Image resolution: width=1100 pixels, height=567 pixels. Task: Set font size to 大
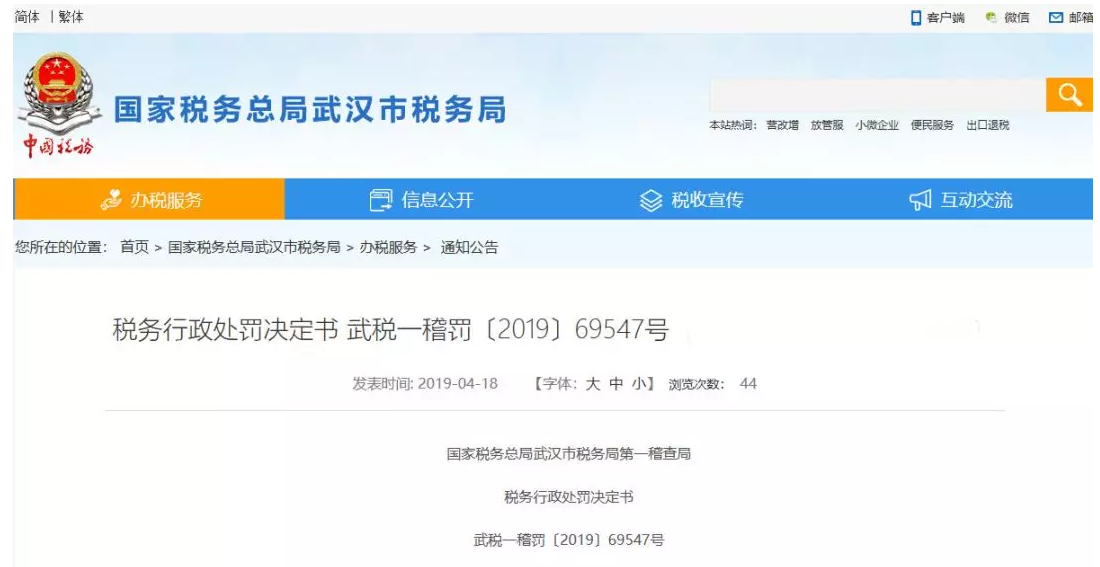click(x=592, y=384)
